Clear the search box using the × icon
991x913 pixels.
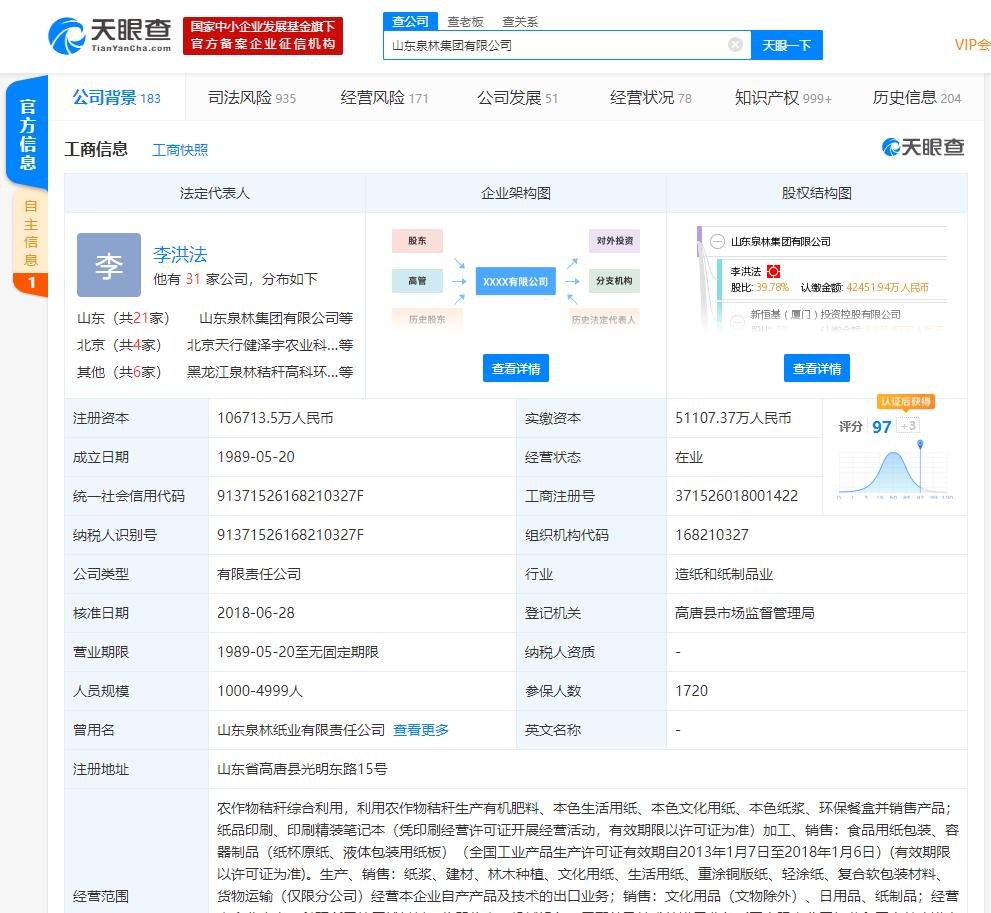[733, 45]
